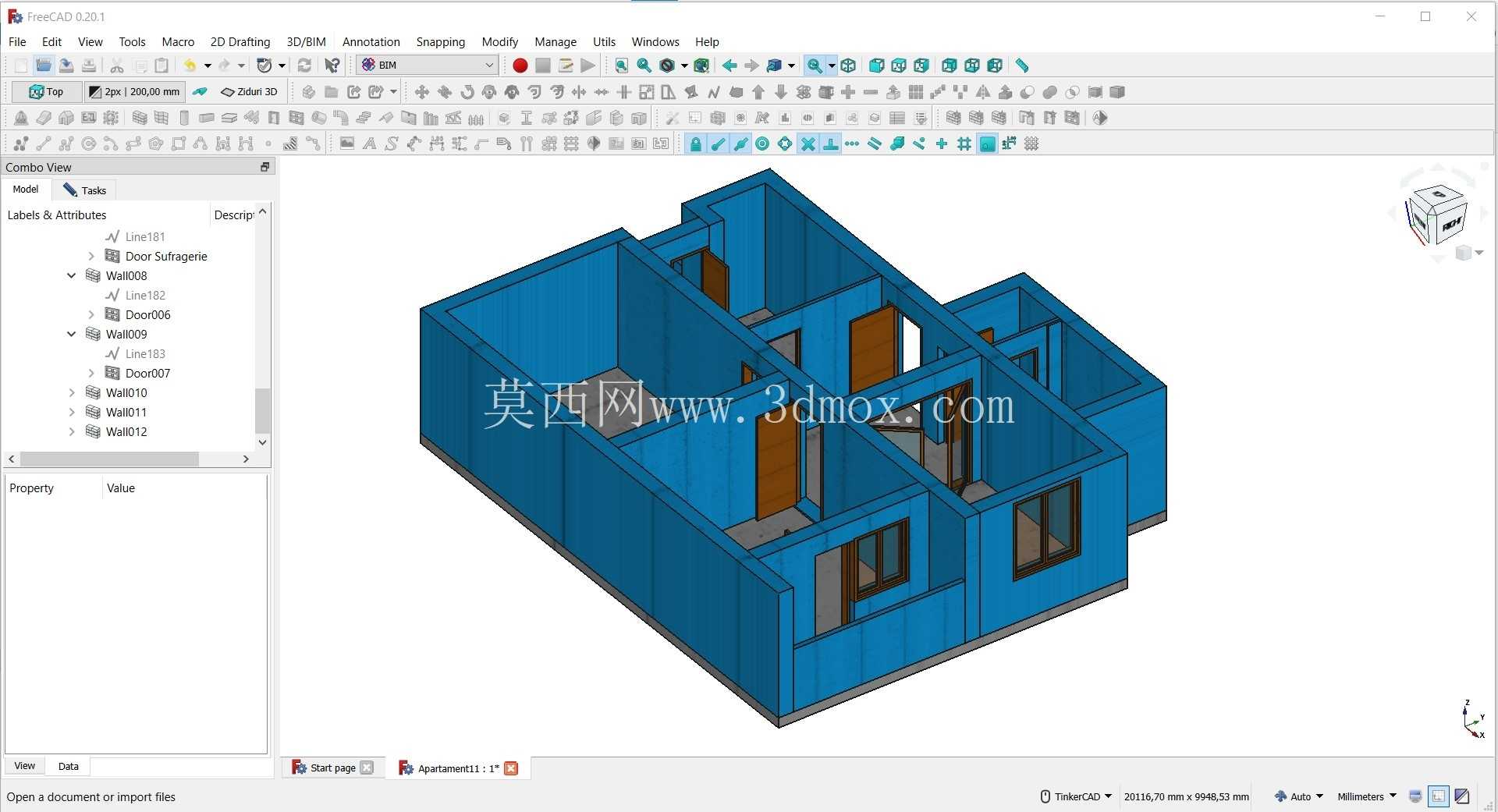Click the Top working plane button
Viewport: 1498px width, 812px height.
click(47, 92)
